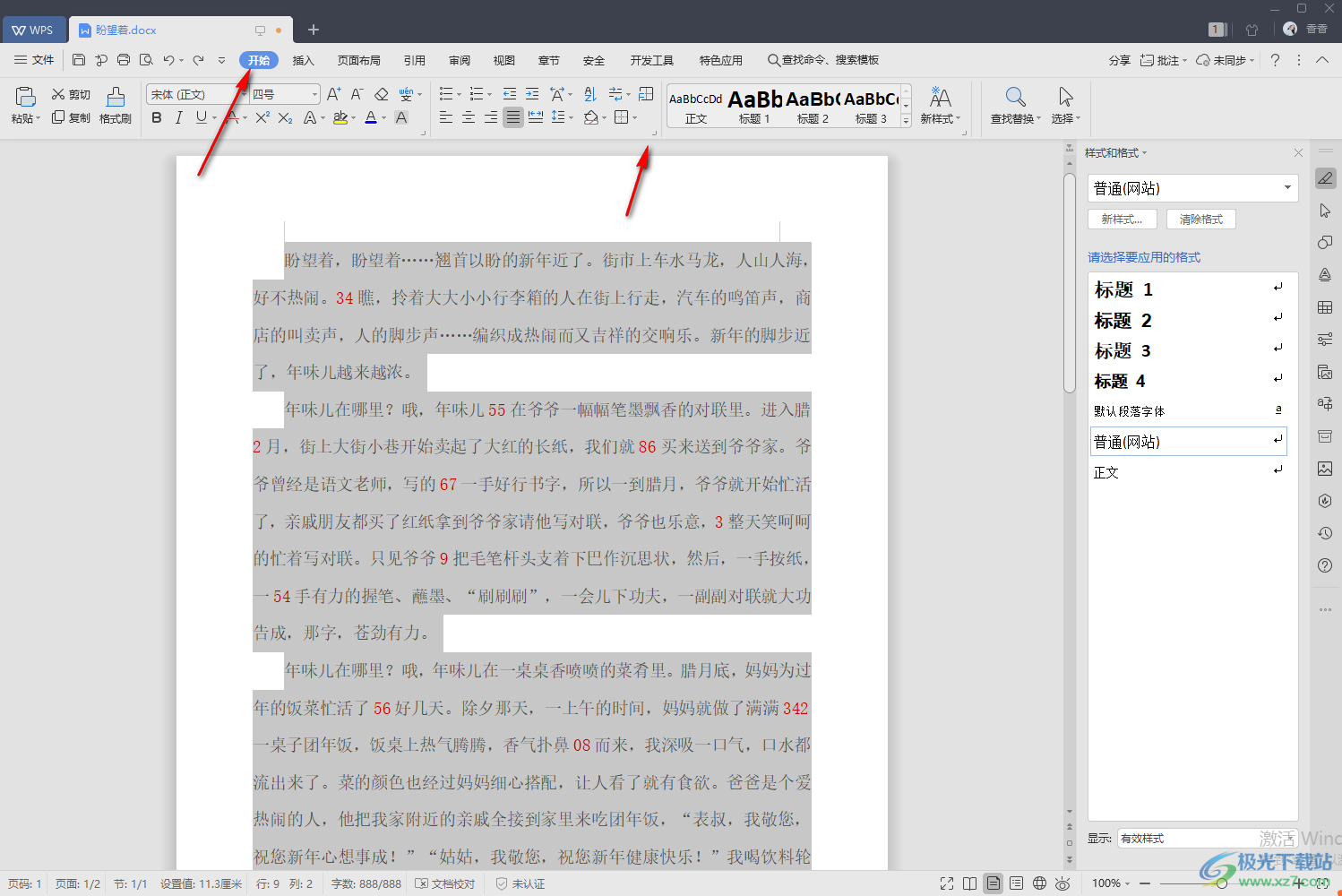This screenshot has height=896, width=1342.
Task: Apply Subscript X₂ formatting
Action: 285,117
